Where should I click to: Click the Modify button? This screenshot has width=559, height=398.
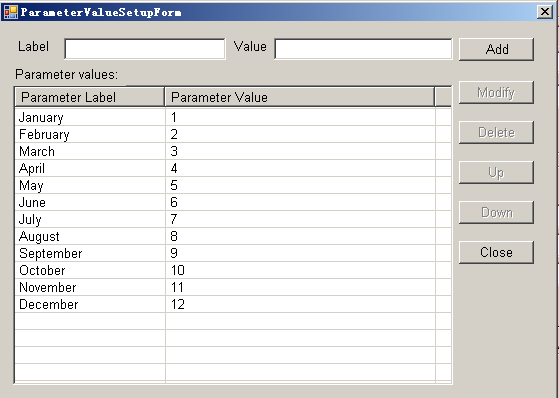496,93
